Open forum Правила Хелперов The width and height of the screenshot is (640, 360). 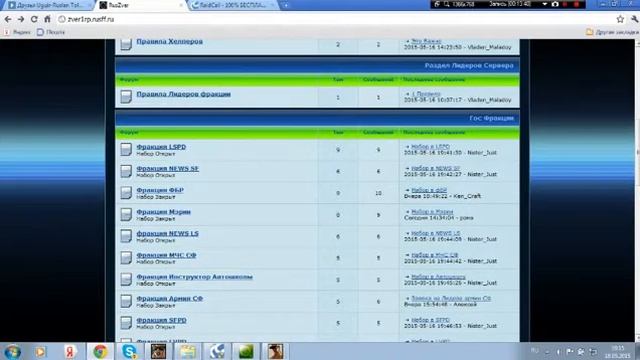(x=169, y=42)
